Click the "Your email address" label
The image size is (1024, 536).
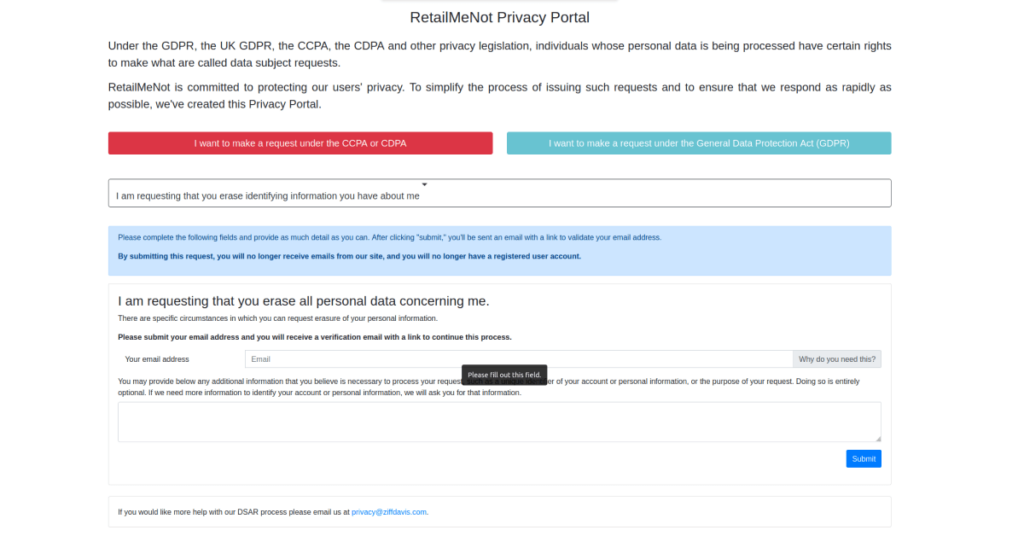157,359
